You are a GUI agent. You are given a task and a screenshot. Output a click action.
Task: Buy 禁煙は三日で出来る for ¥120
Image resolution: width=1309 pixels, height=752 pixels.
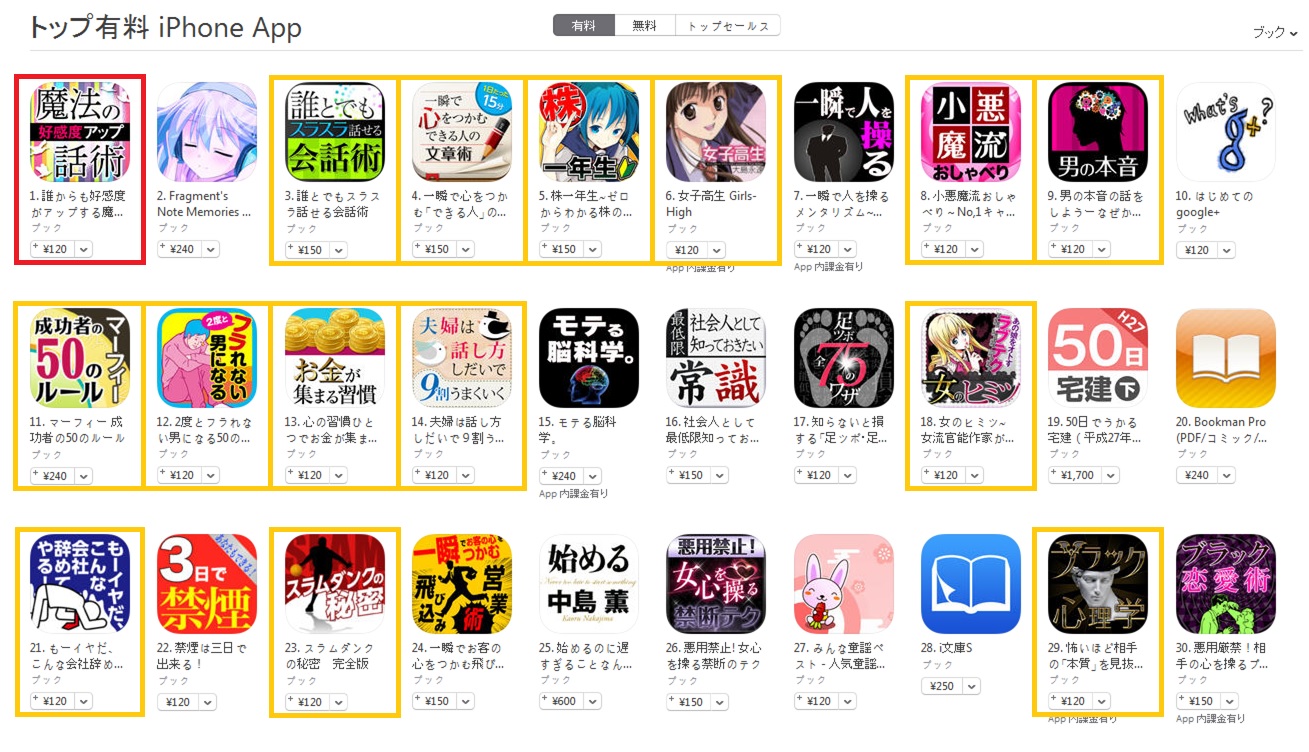(177, 701)
